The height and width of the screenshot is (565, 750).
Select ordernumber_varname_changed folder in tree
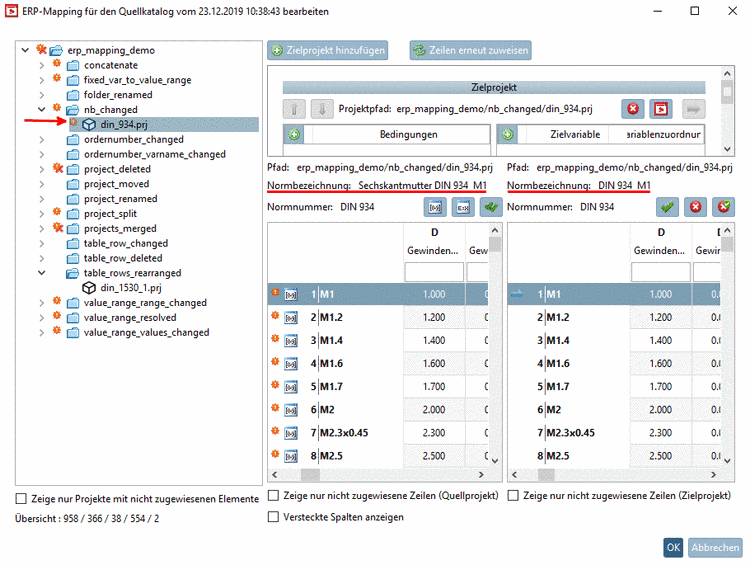(154, 155)
